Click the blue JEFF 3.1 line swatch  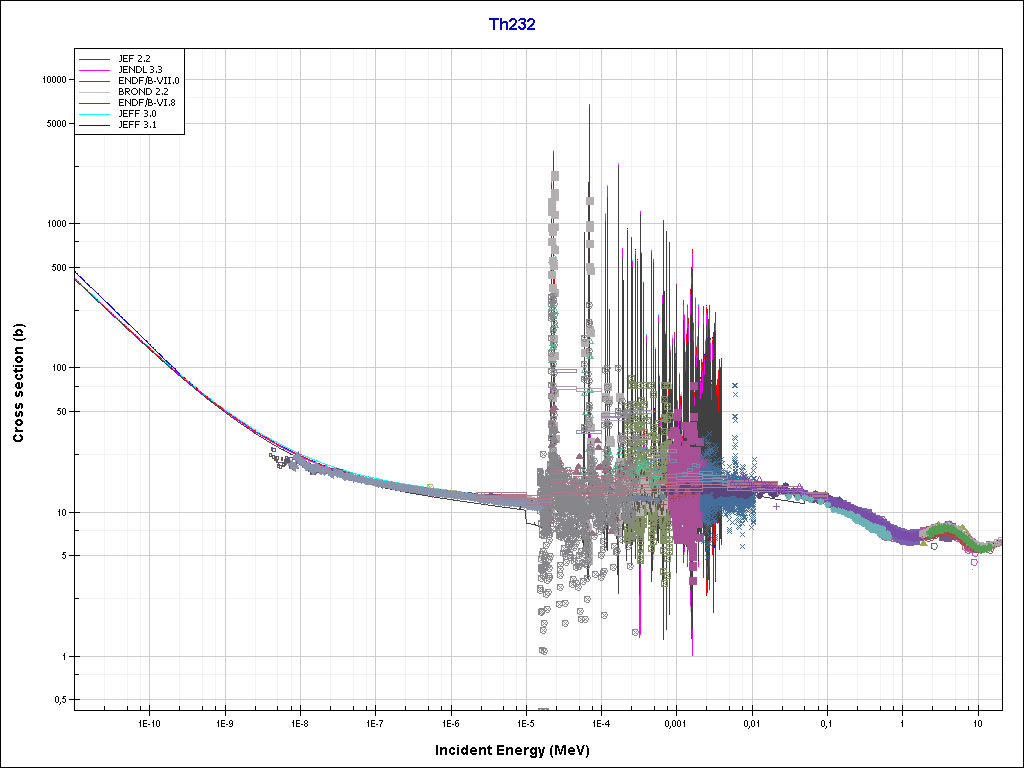click(x=96, y=126)
